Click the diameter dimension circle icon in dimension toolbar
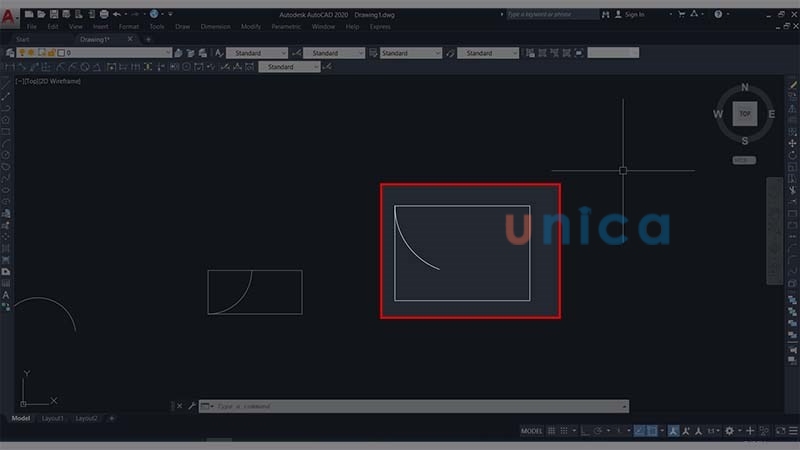800x450 pixels. [85, 67]
